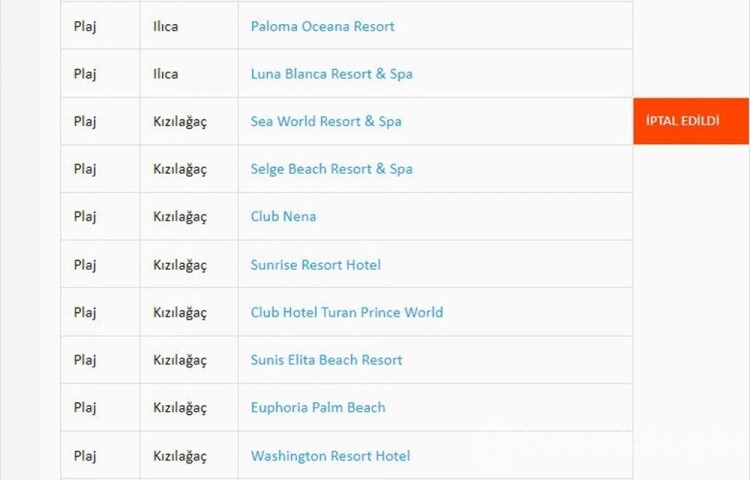Click Sea World Resort & Spa link

[x=326, y=121]
